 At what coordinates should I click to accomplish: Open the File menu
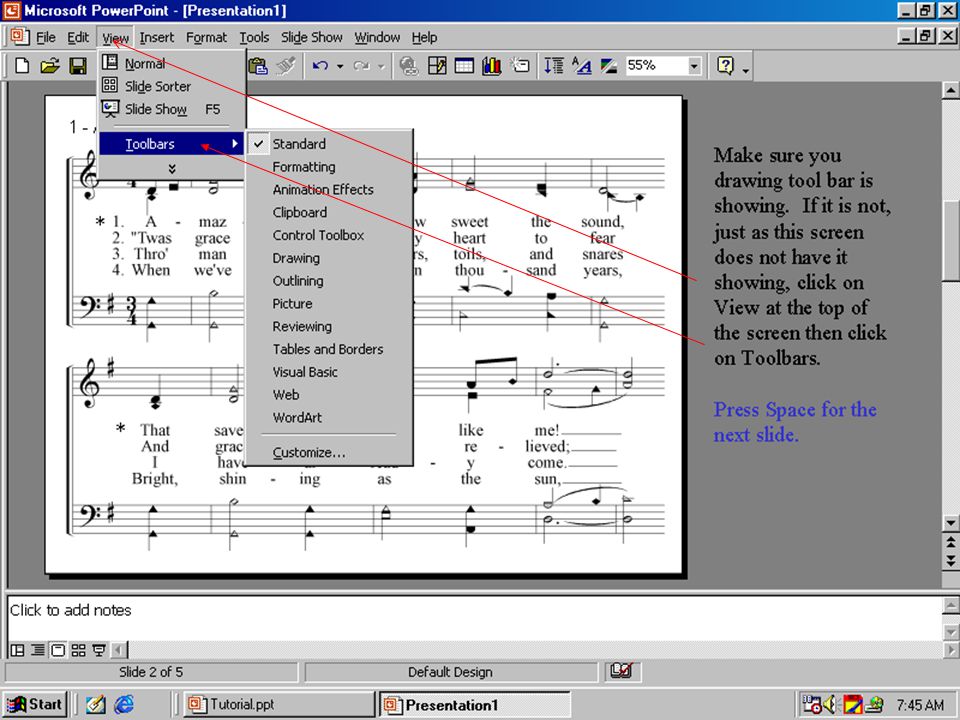pyautogui.click(x=46, y=37)
